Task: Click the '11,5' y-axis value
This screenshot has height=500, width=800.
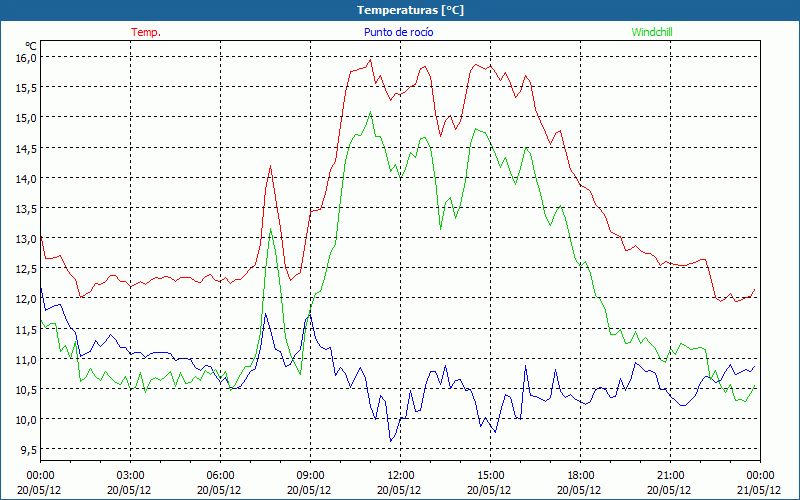Action: (26, 329)
